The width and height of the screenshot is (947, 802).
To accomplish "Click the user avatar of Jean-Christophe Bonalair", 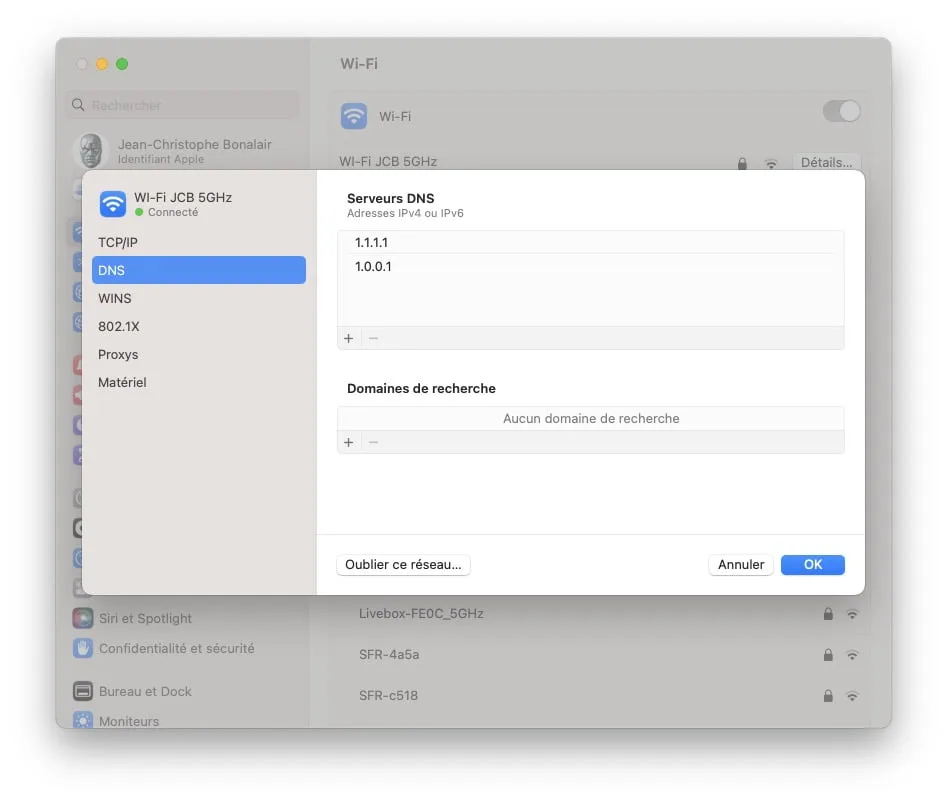I will click(x=91, y=150).
